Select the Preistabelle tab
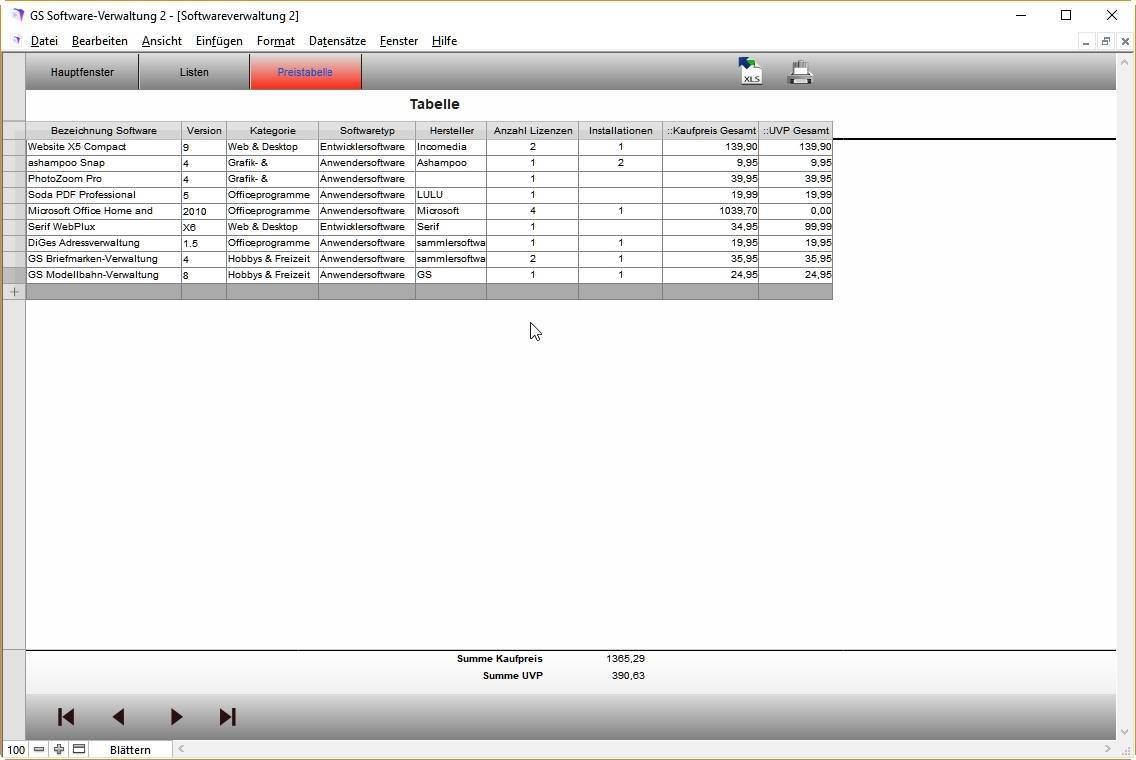This screenshot has height=760, width=1136. (x=305, y=72)
